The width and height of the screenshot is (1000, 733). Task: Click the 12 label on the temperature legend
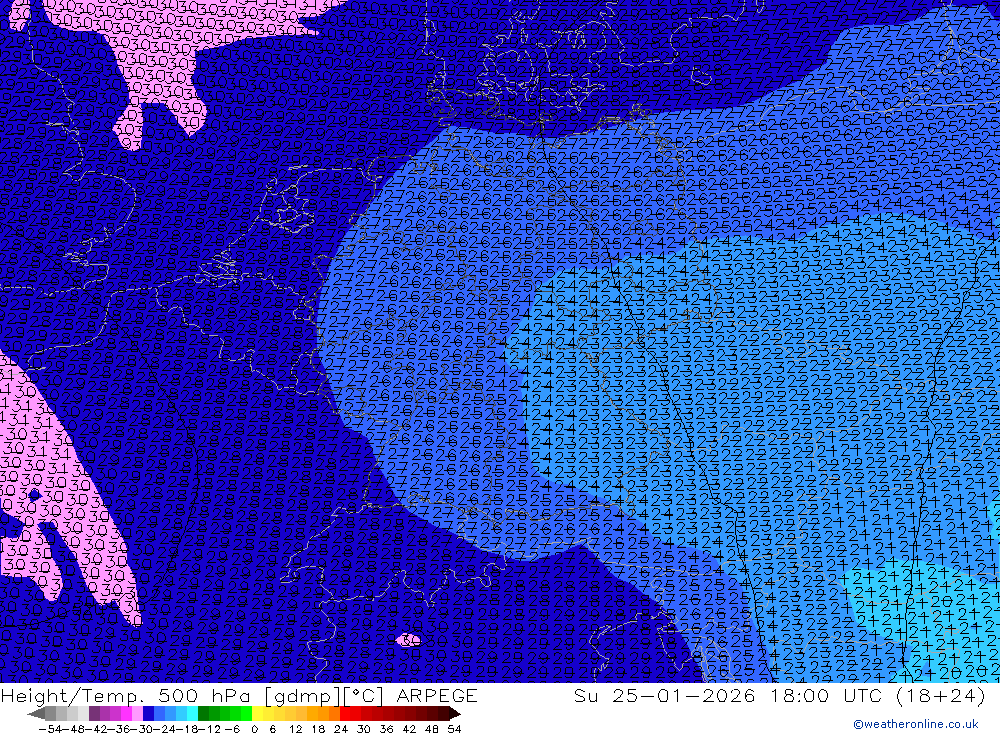click(296, 729)
